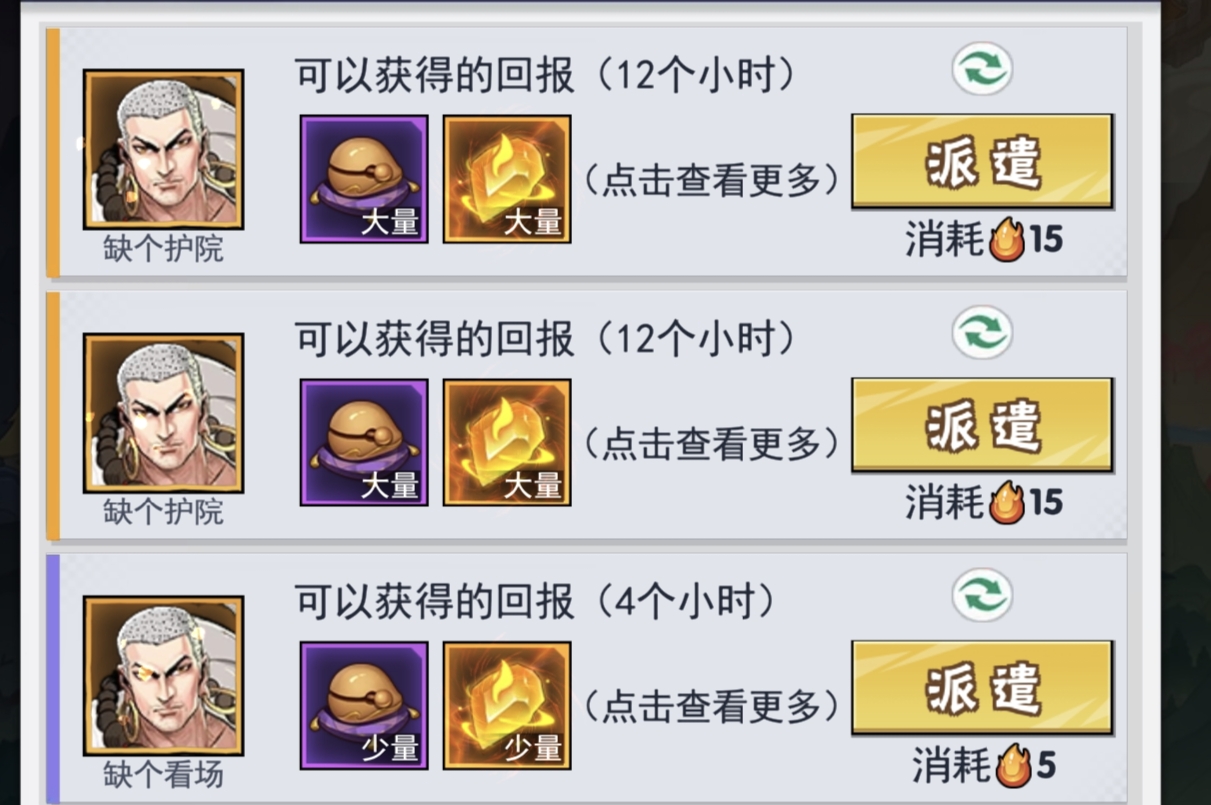Tap pouch reward icon in first mission

tap(364, 179)
